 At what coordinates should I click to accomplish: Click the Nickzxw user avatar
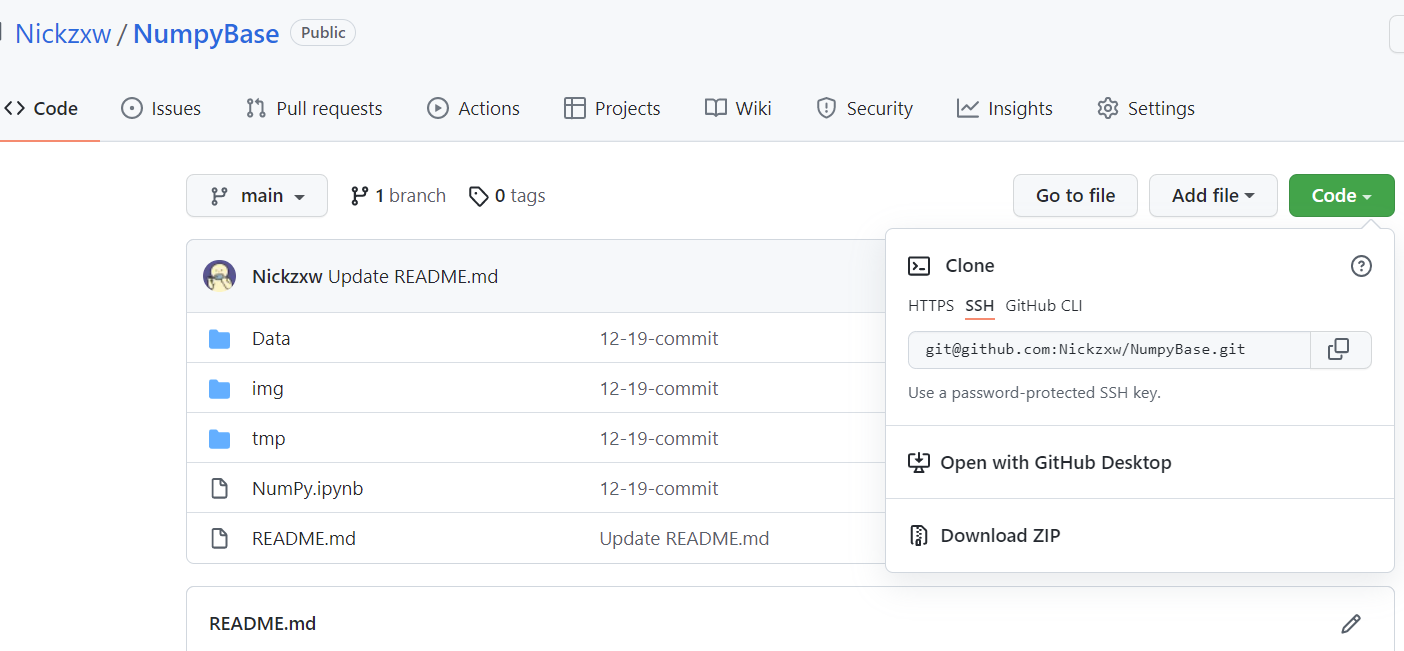pos(220,276)
